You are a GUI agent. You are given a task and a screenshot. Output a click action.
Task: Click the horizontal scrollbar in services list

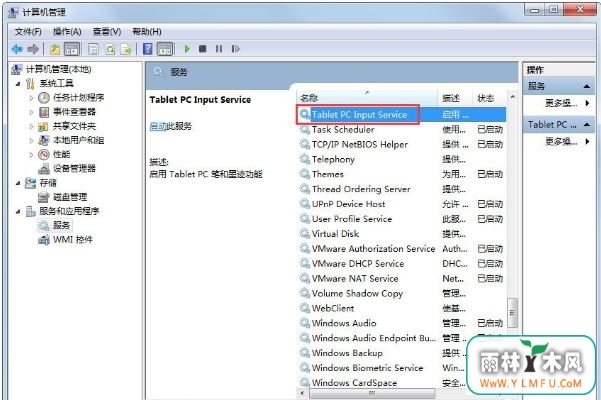coord(372,393)
